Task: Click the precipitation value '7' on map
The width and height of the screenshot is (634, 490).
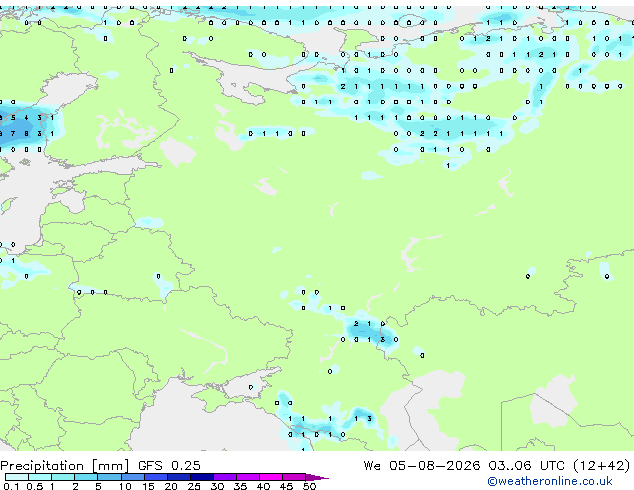Action: [x=13, y=133]
